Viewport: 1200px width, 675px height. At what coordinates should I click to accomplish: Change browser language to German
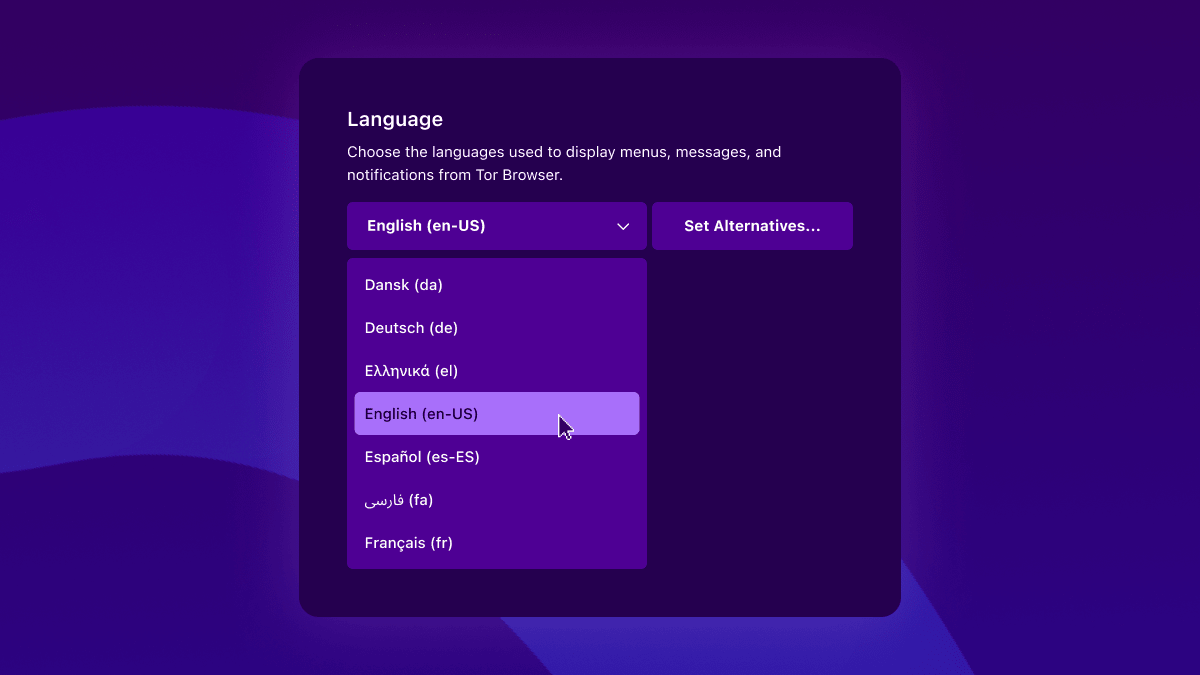pos(411,328)
